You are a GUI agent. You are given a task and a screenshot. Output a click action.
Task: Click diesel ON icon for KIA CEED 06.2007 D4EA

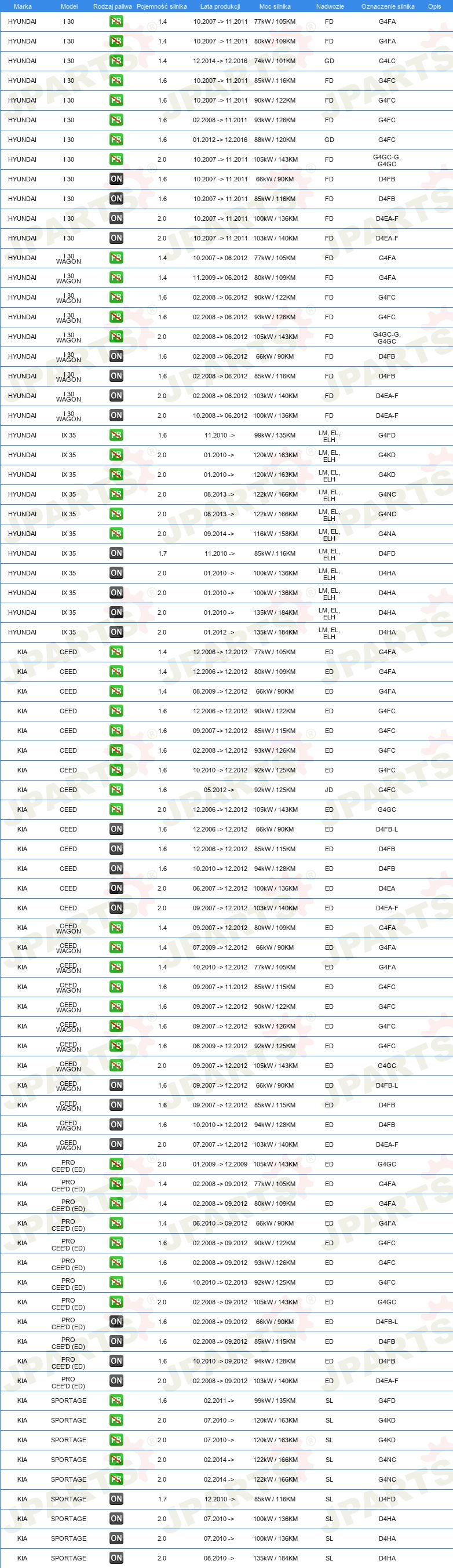click(116, 888)
